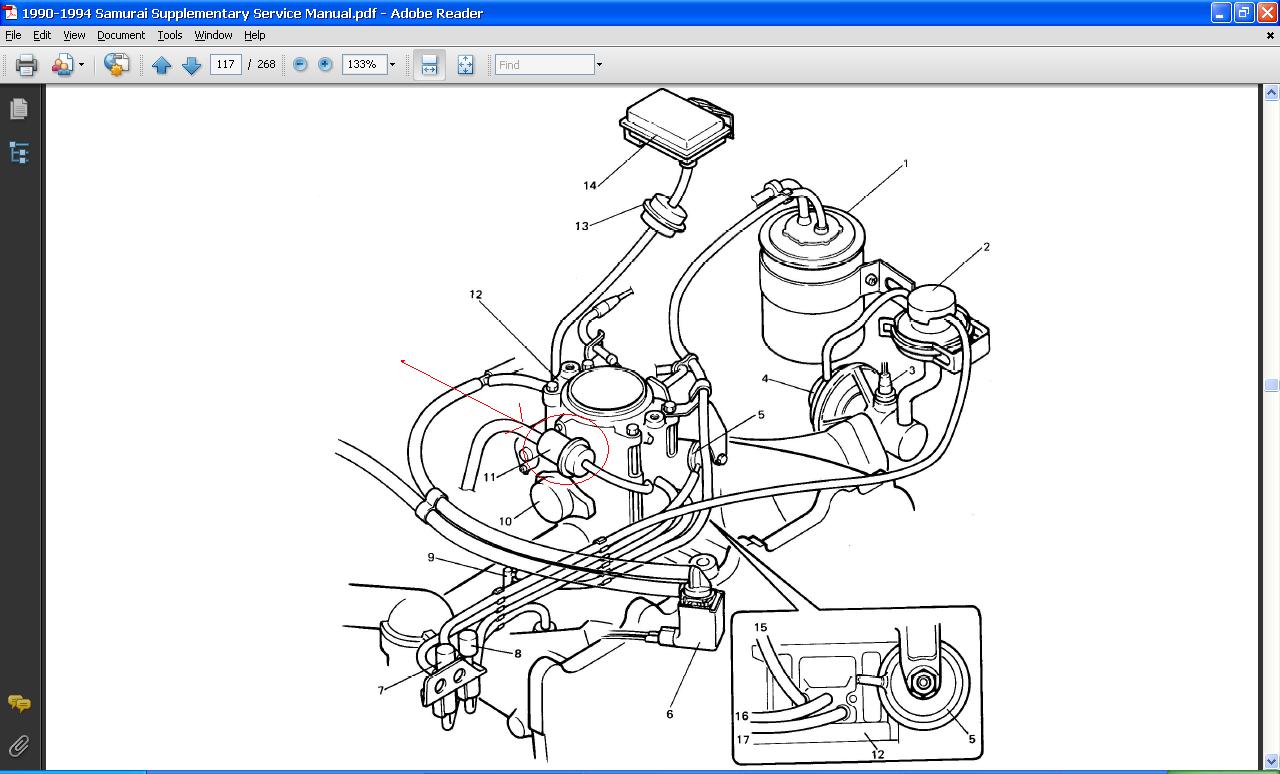Open the Find options dropdown arrow
Viewport: 1280px width, 774px height.
(x=599, y=65)
